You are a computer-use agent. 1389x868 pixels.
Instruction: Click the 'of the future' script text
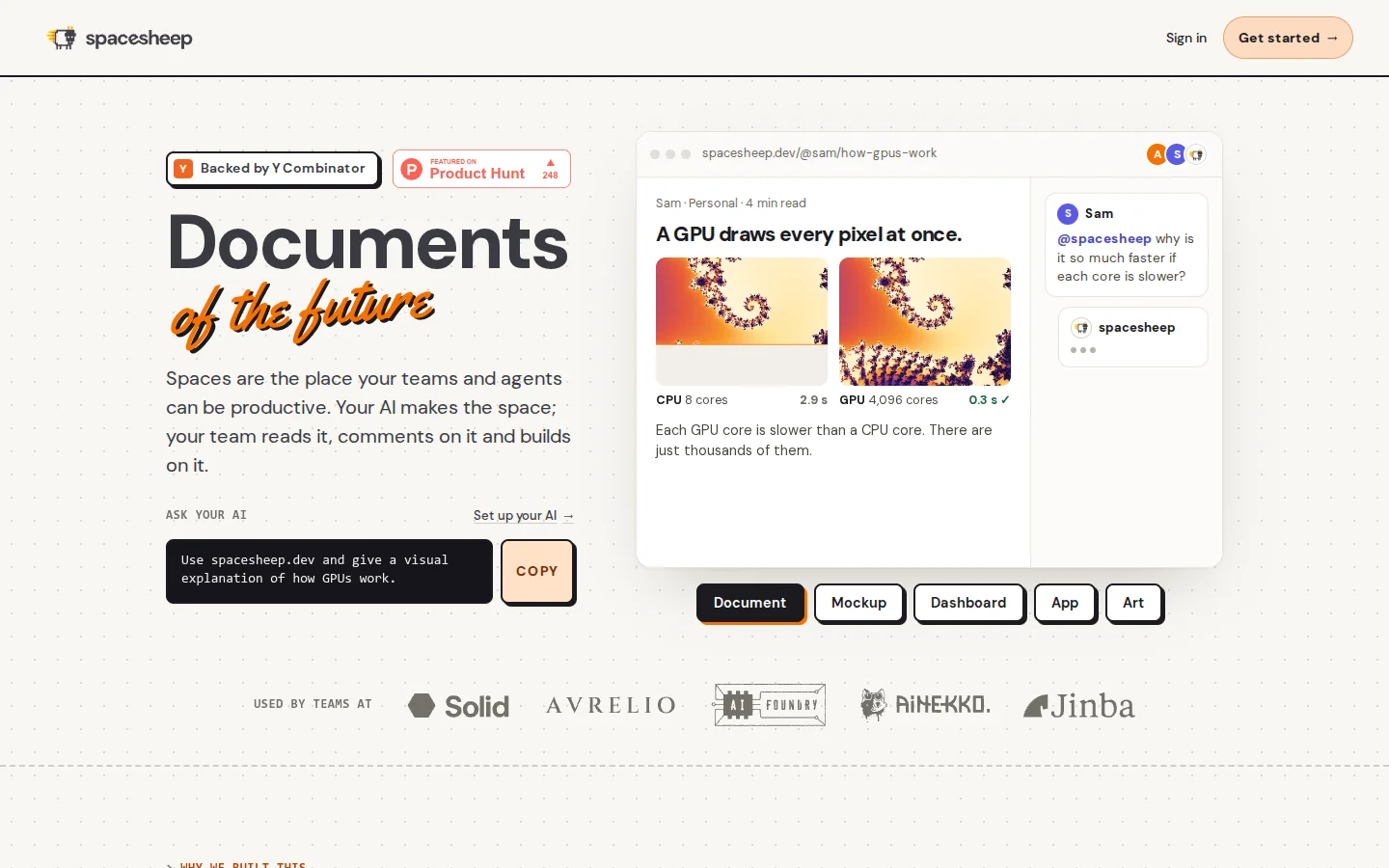click(x=303, y=313)
